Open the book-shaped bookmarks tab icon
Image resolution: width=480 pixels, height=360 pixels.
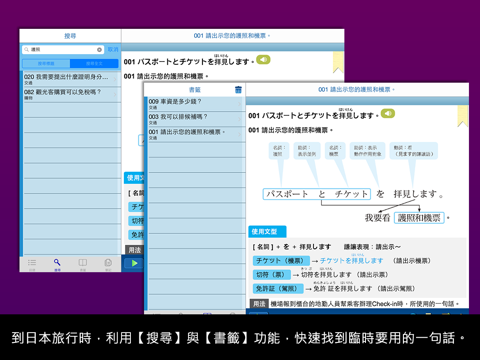pos(83,263)
